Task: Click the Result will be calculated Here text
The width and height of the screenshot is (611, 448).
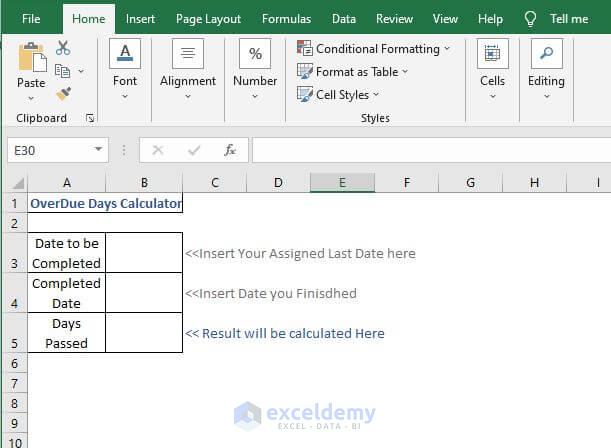Action: (x=284, y=333)
